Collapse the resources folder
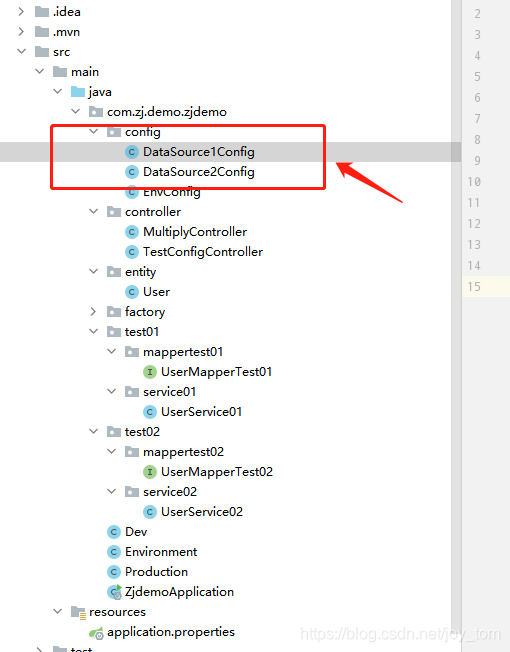The height and width of the screenshot is (652, 510). tap(57, 611)
